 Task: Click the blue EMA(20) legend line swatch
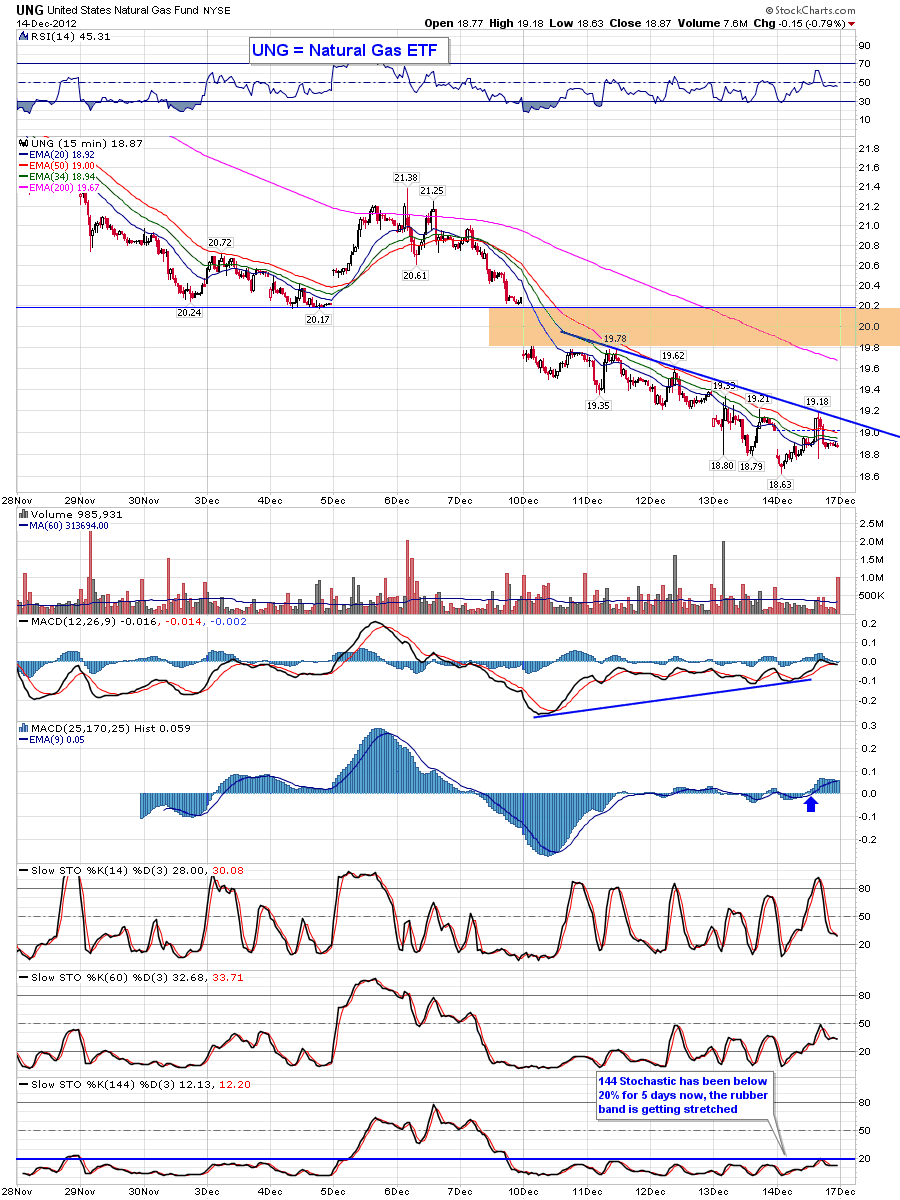(23, 155)
